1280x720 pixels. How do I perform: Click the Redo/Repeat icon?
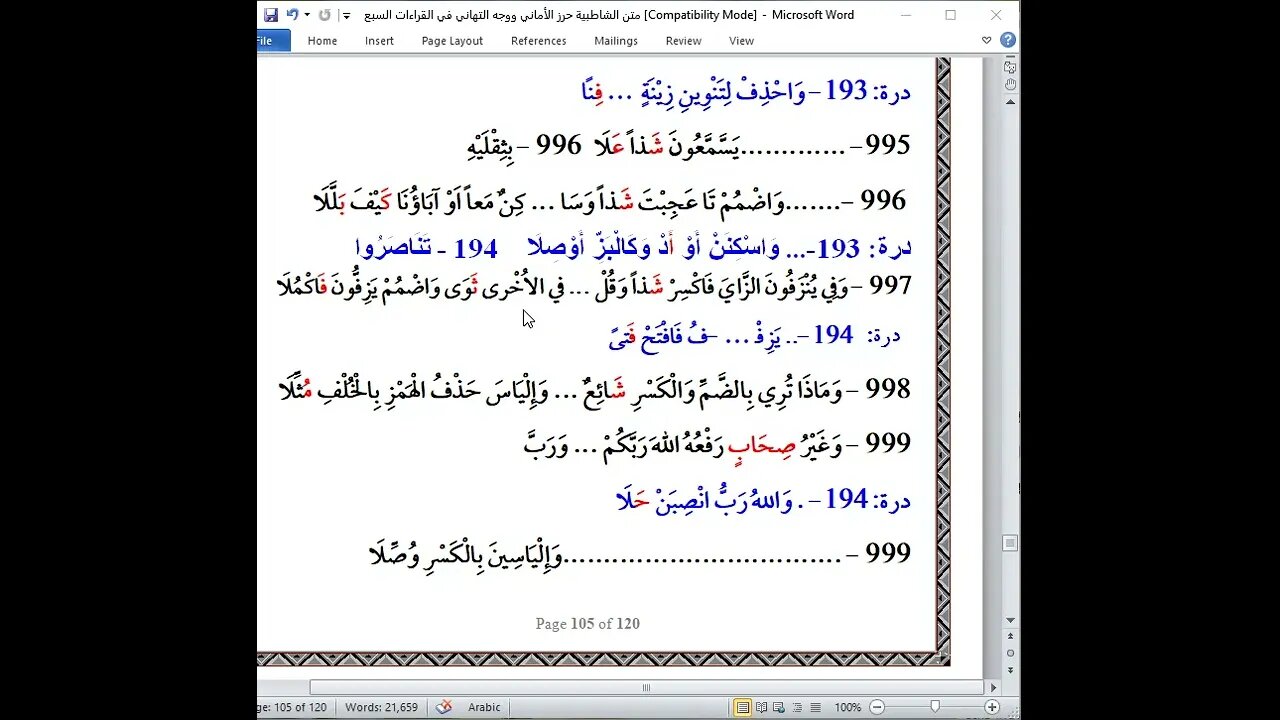(325, 15)
